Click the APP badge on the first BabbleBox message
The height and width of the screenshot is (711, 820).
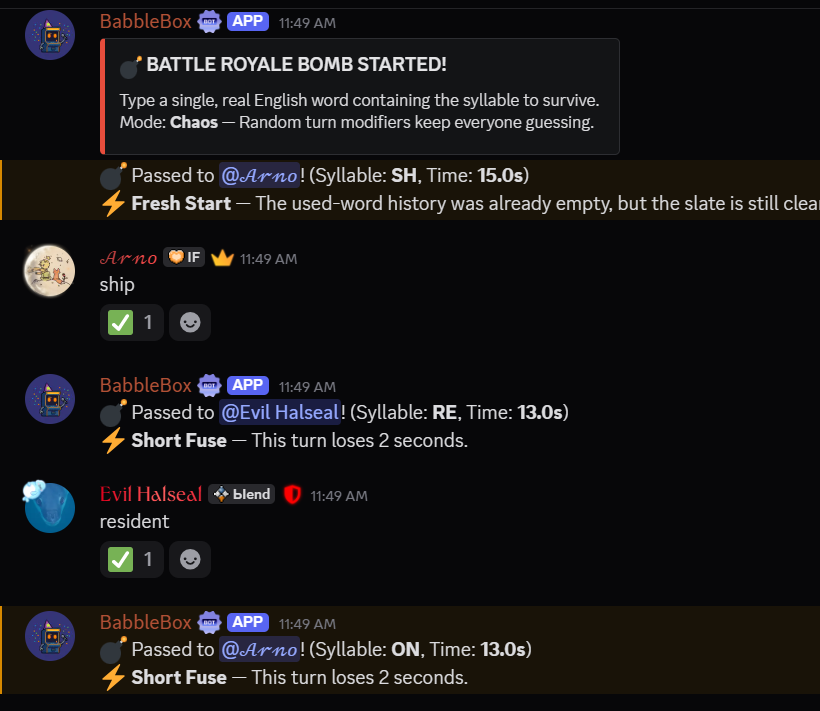[248, 21]
